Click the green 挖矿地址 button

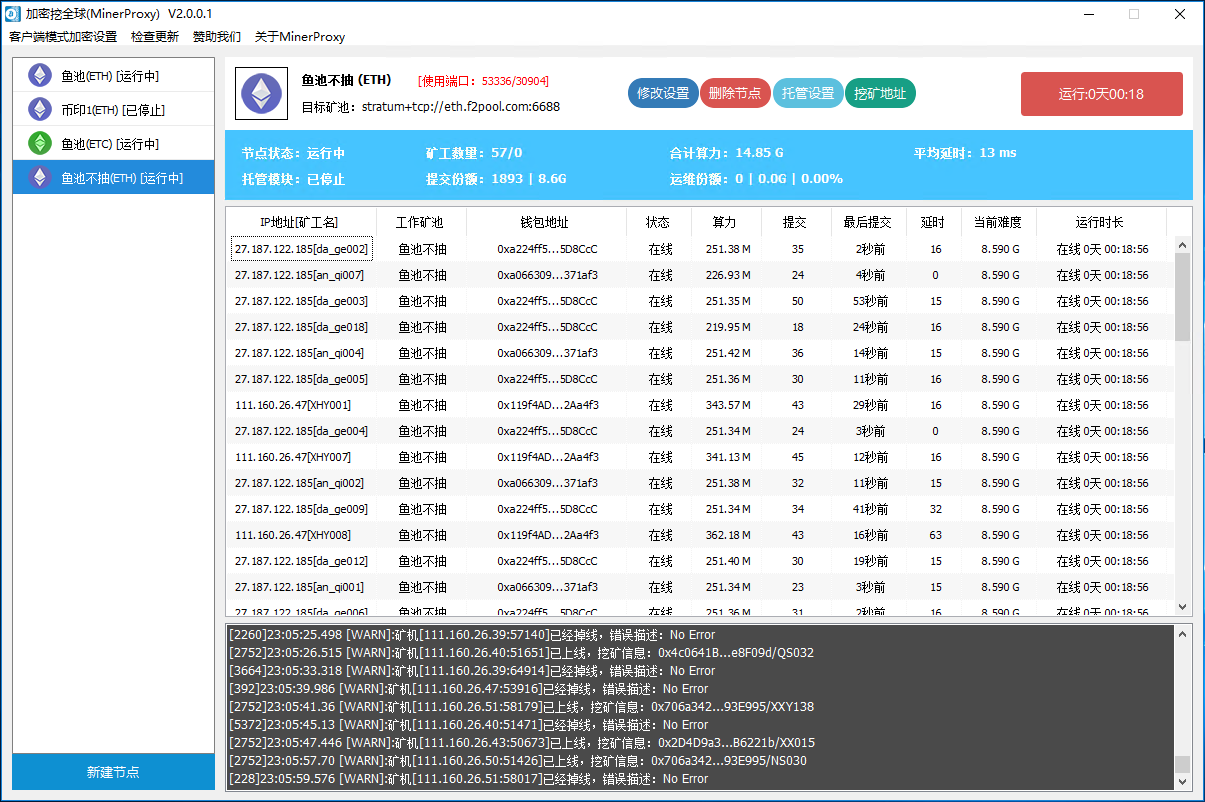[x=880, y=93]
